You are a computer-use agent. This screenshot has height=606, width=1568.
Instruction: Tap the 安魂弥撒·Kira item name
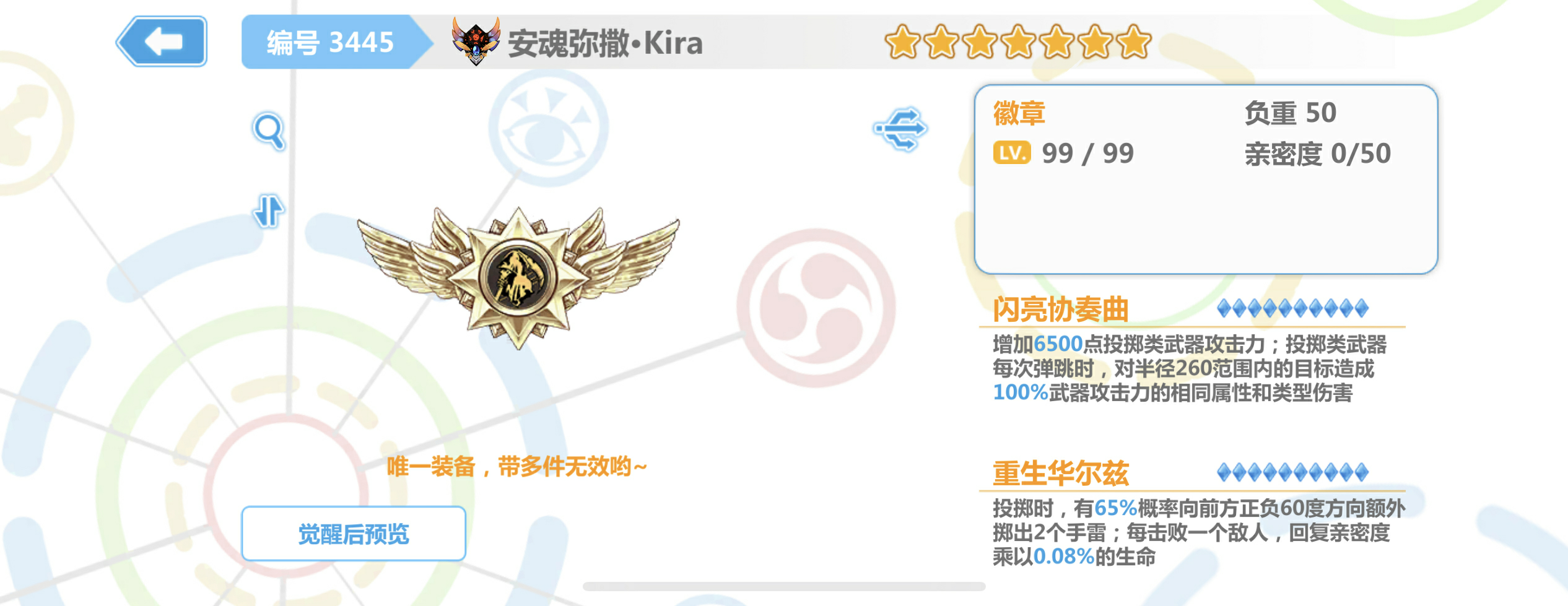tap(605, 43)
